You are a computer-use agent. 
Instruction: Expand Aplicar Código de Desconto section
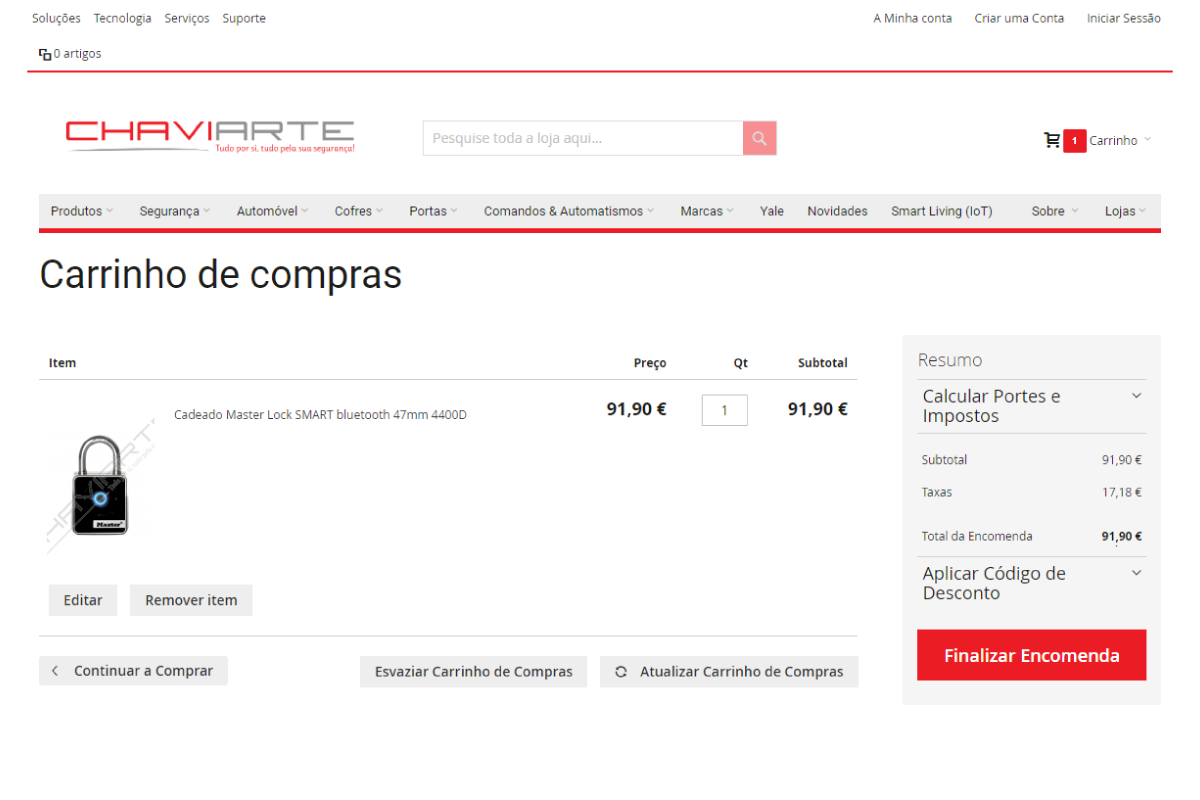point(1031,583)
